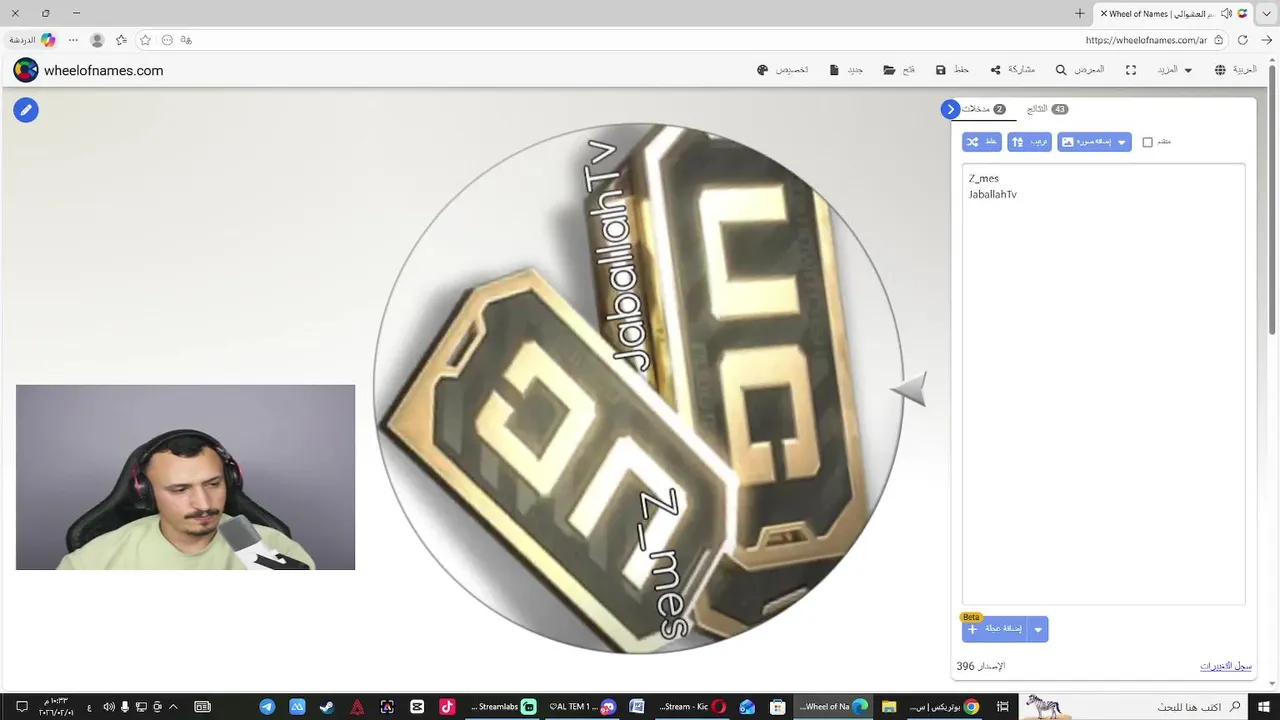Viewport: 1280px width, 720px height.
Task: Click the blue pencil edit icon
Action: point(26,110)
